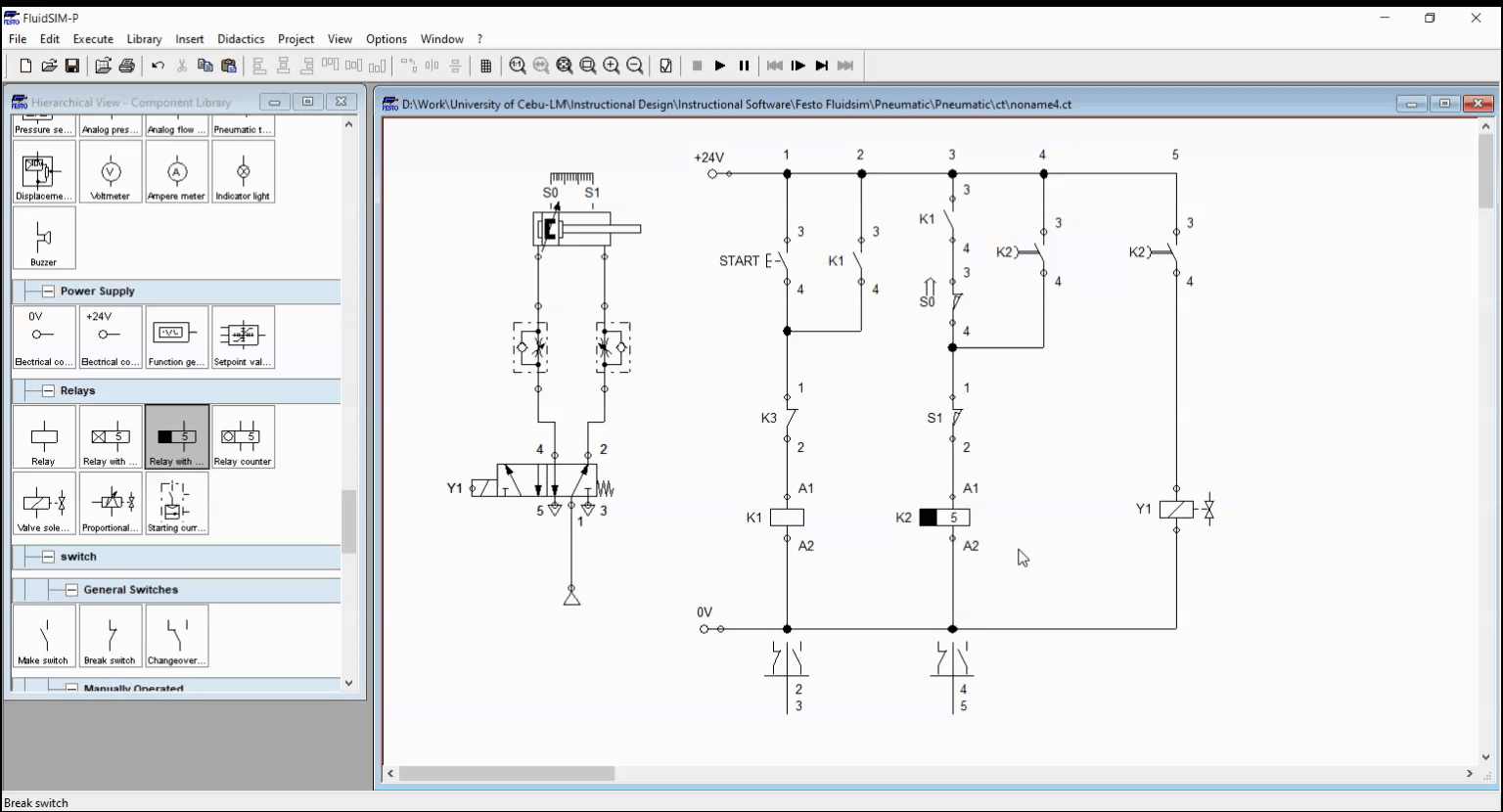Minimize the Component Library panel
The width and height of the screenshot is (1503, 812).
coord(275,102)
